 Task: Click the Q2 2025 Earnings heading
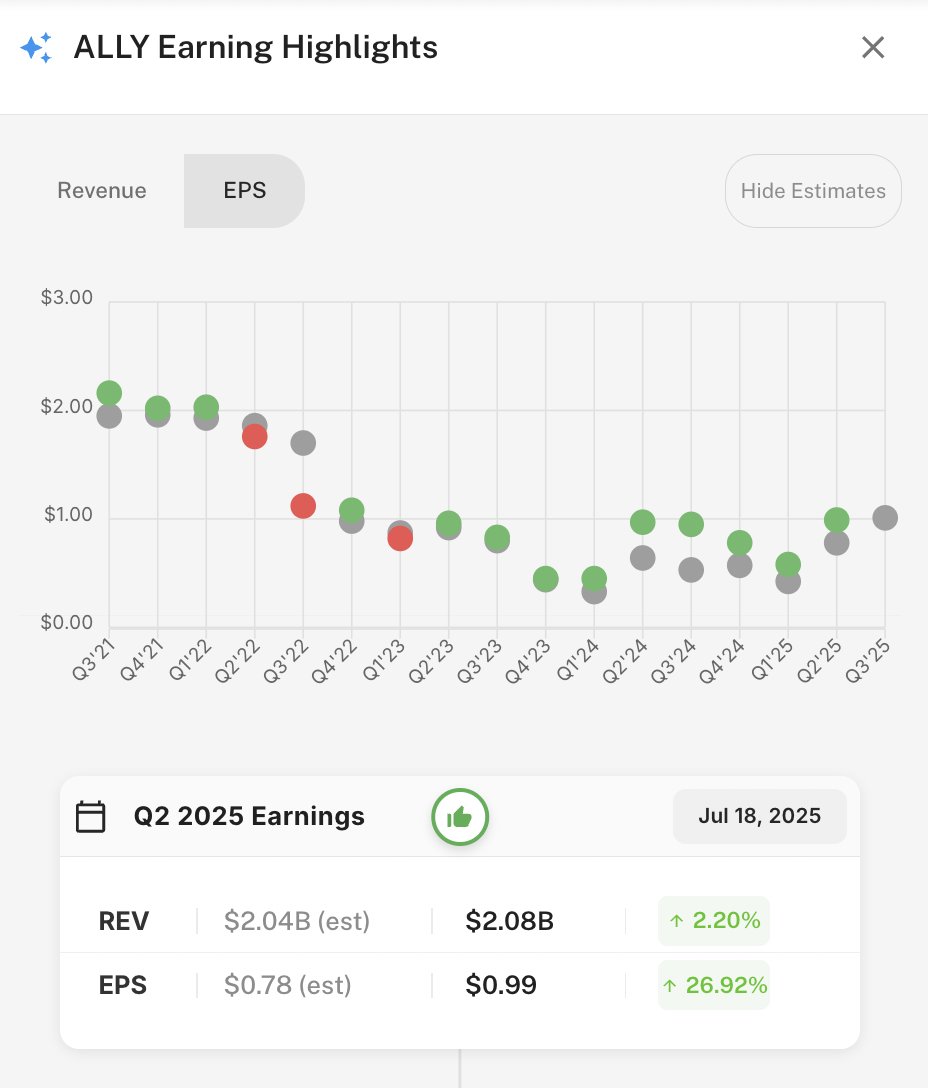coord(249,816)
